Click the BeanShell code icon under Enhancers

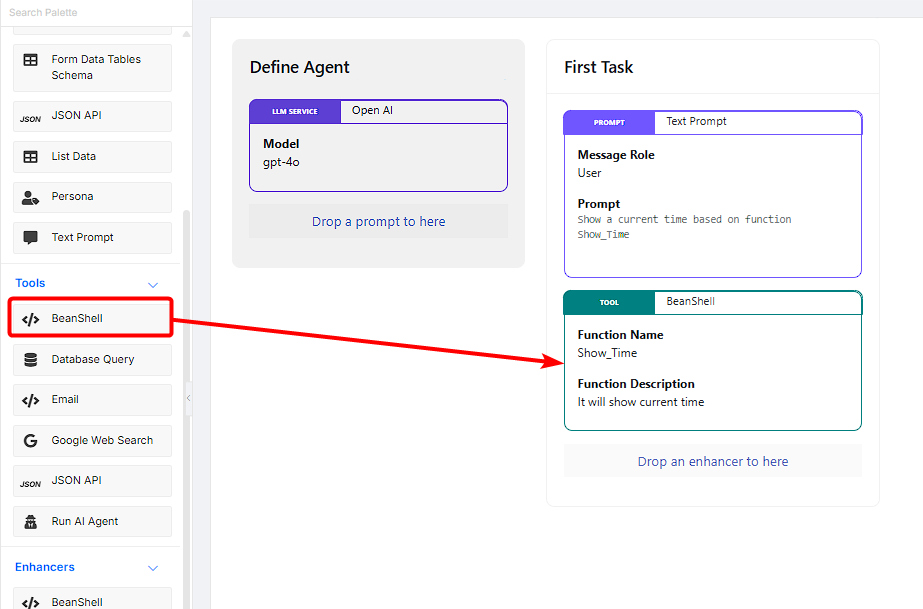click(31, 603)
